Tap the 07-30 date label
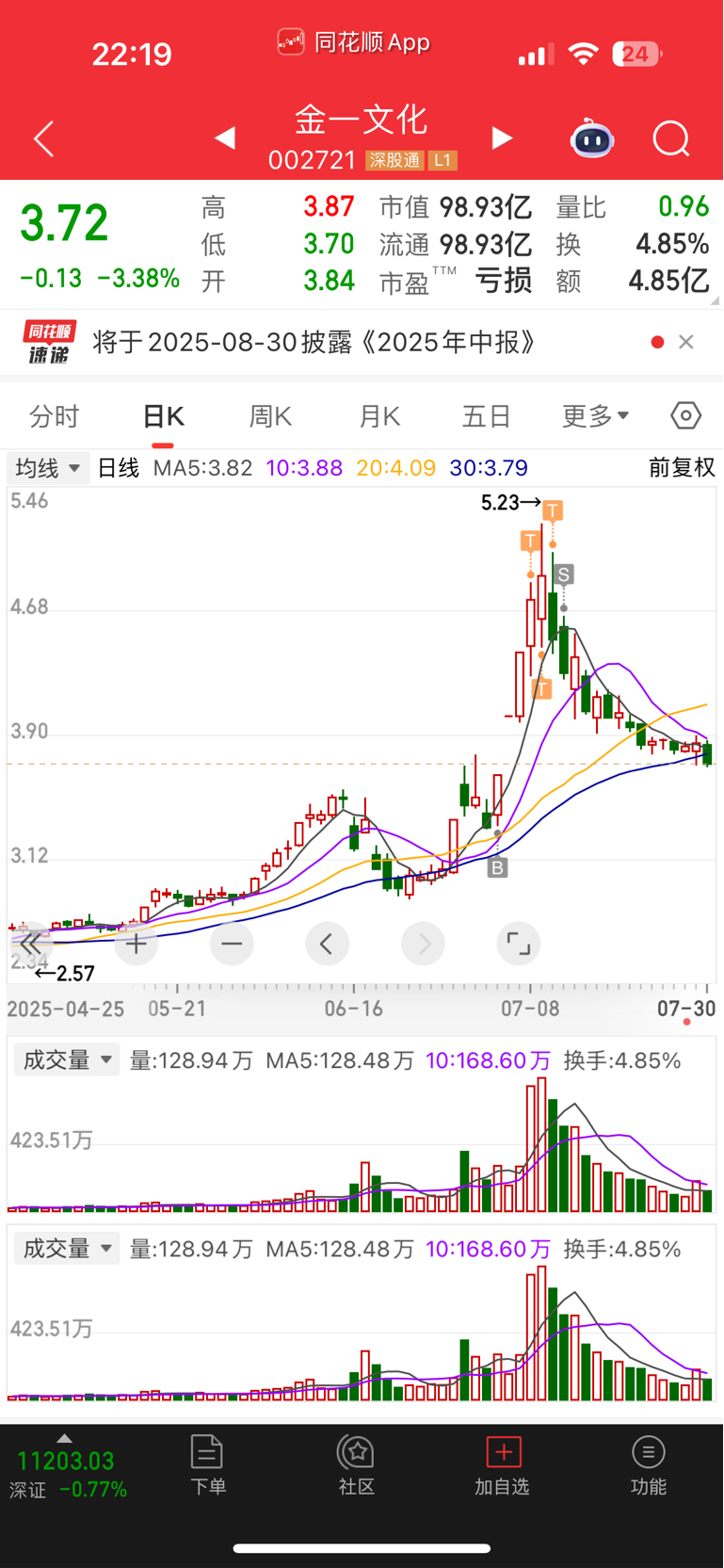724x1568 pixels. (686, 1009)
